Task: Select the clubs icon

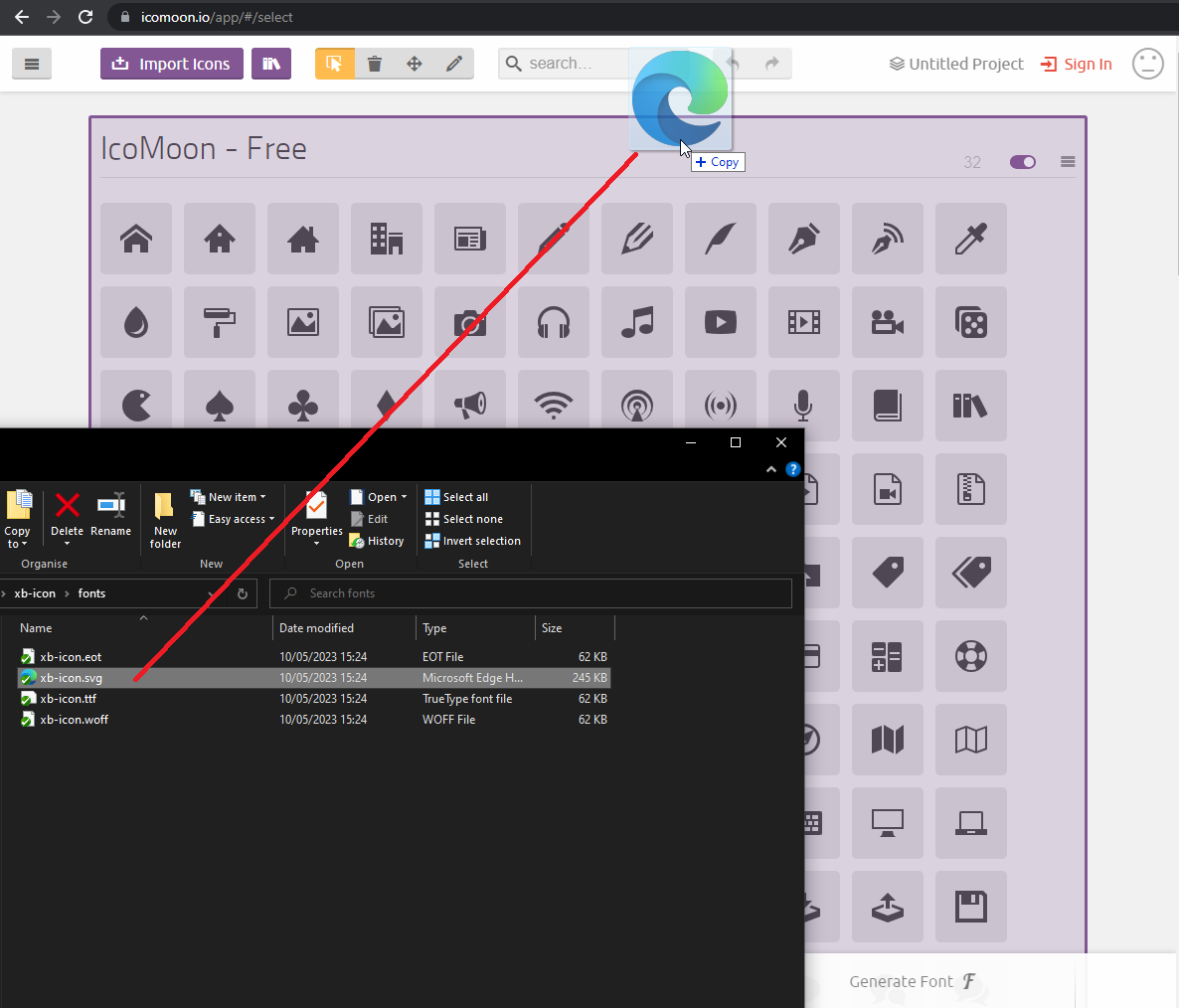Action: tap(303, 401)
